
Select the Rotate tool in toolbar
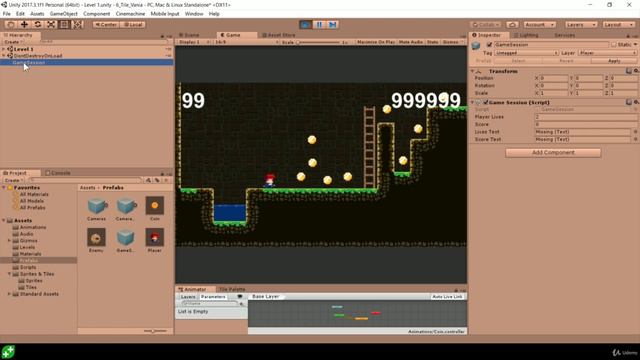click(38, 24)
